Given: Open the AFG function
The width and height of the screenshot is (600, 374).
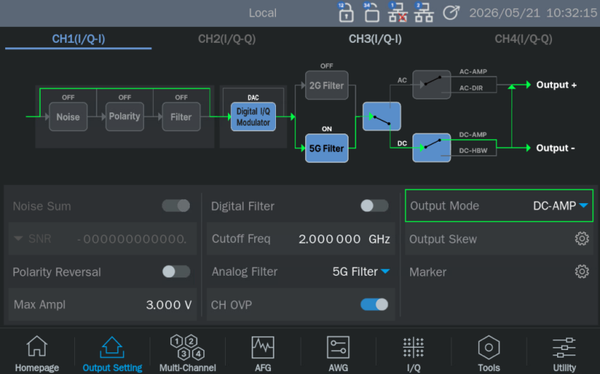Looking at the screenshot, I should [263, 353].
